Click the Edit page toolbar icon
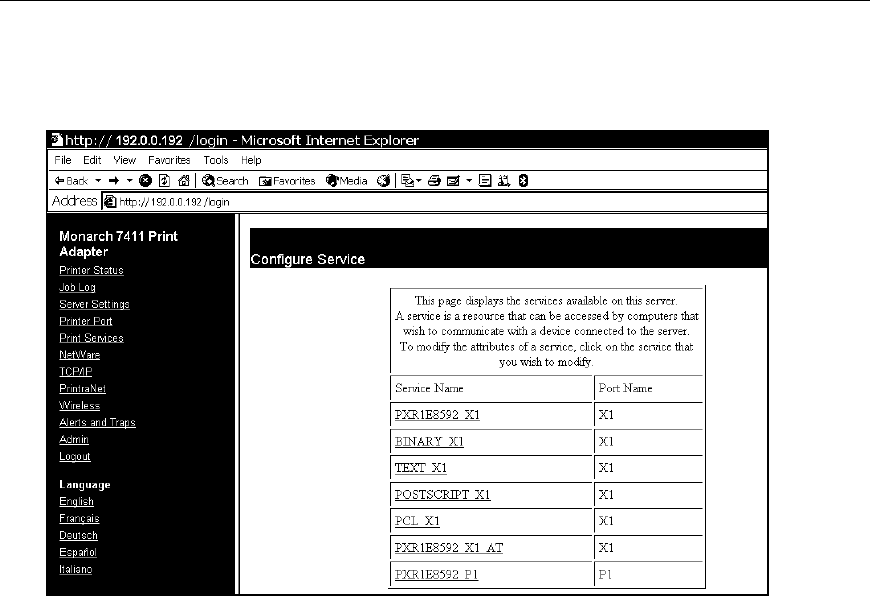The image size is (870, 596). (453, 181)
